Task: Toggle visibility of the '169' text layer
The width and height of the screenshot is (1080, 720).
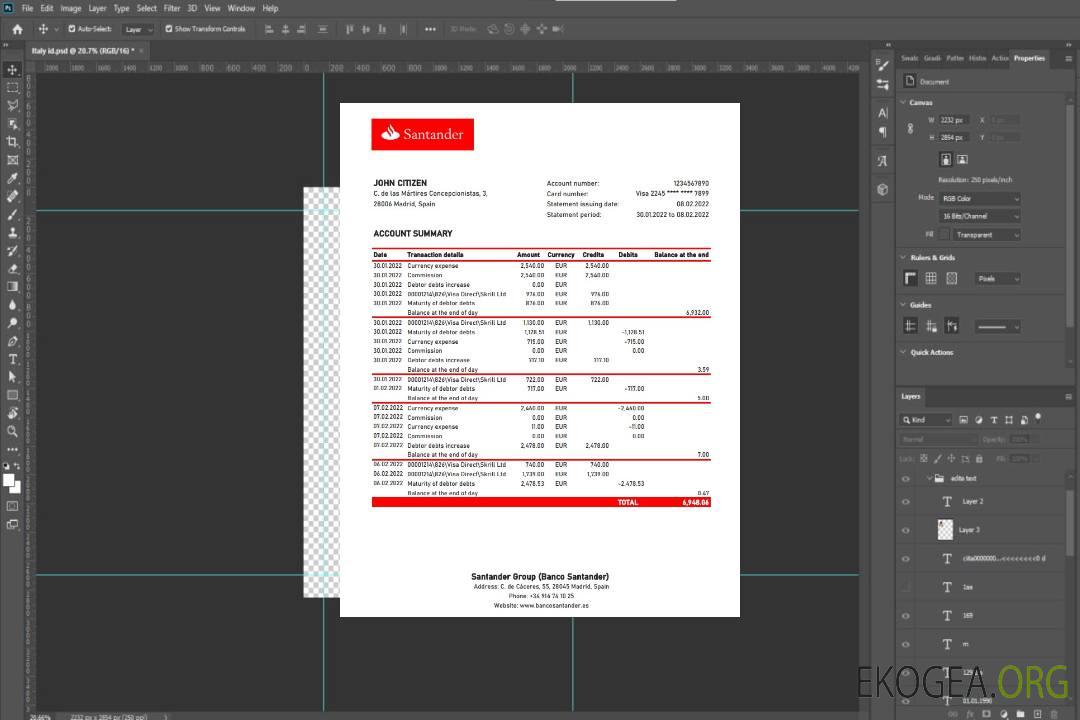Action: coord(906,616)
